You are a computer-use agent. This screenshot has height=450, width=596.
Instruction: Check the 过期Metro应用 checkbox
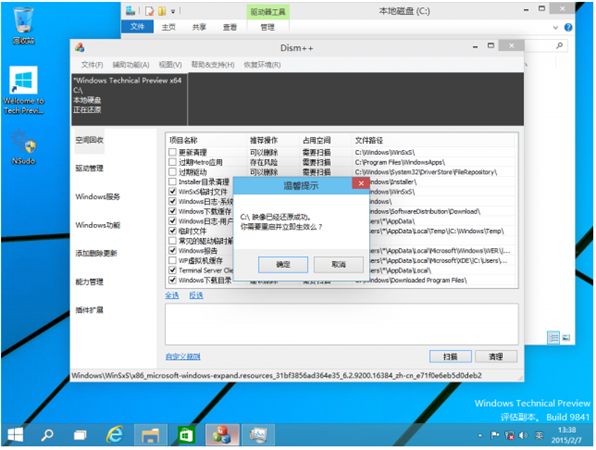pyautogui.click(x=172, y=162)
